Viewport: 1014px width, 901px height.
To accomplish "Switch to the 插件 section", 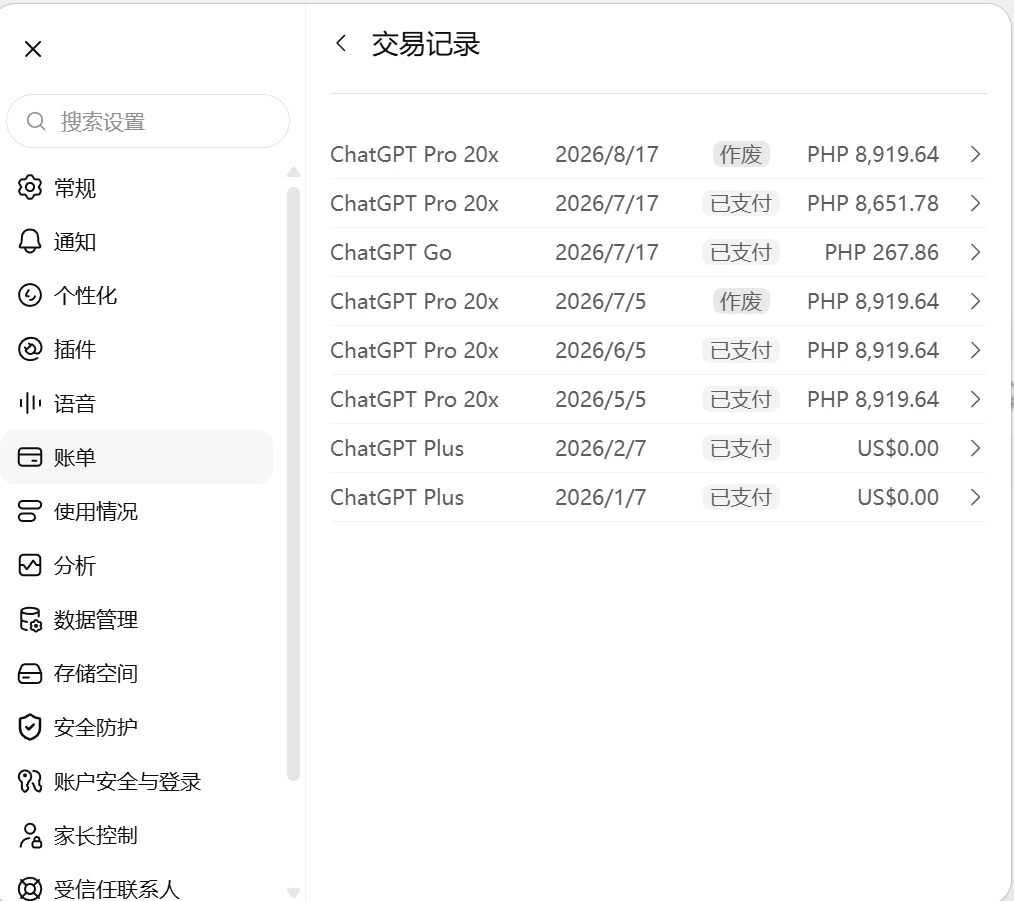I will point(136,349).
